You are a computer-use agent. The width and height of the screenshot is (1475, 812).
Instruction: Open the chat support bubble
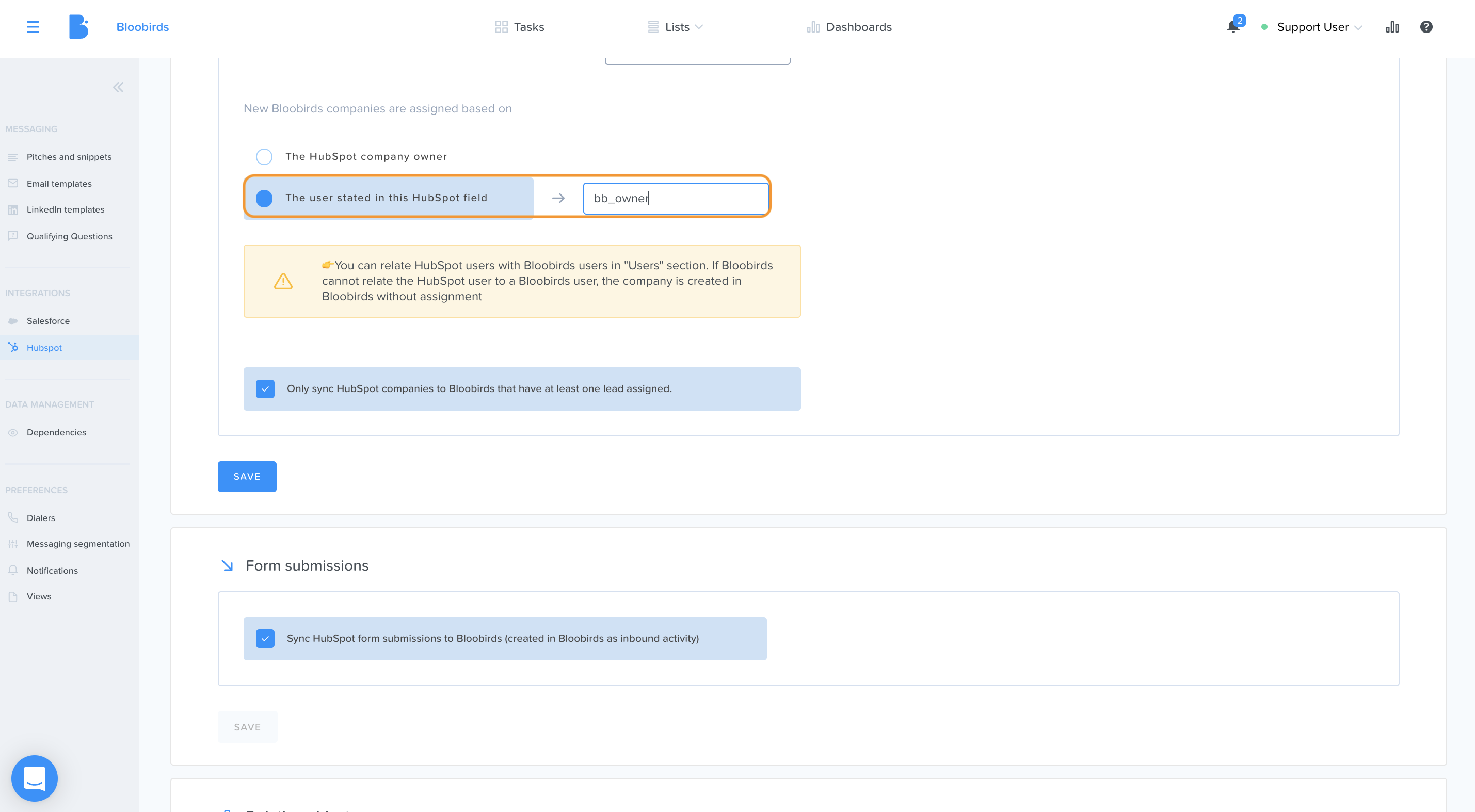click(x=35, y=778)
